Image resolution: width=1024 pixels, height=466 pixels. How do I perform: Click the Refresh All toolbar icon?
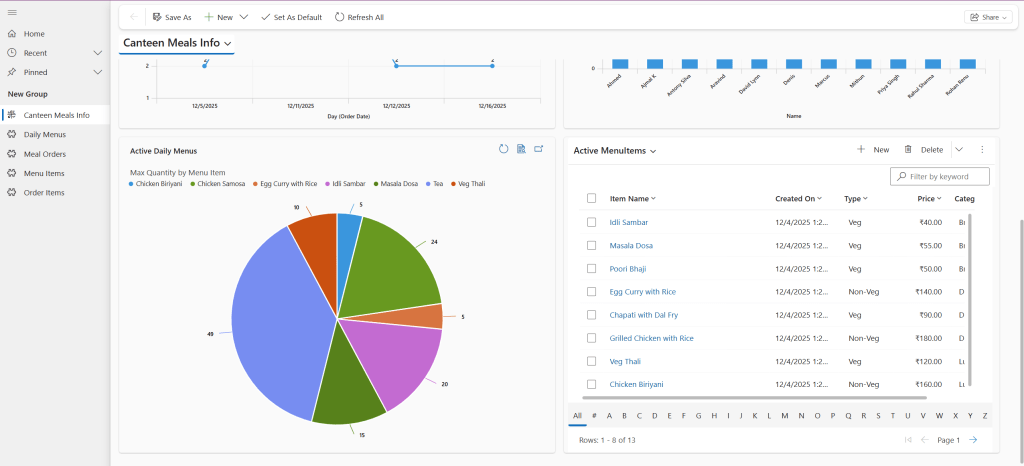340,17
